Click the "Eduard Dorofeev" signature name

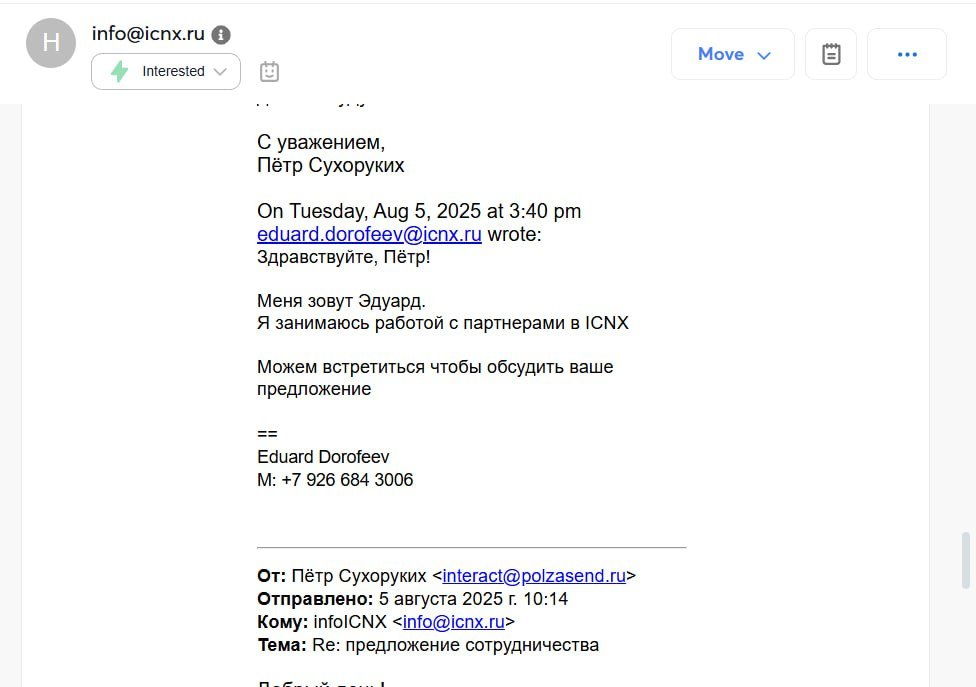pos(323,457)
